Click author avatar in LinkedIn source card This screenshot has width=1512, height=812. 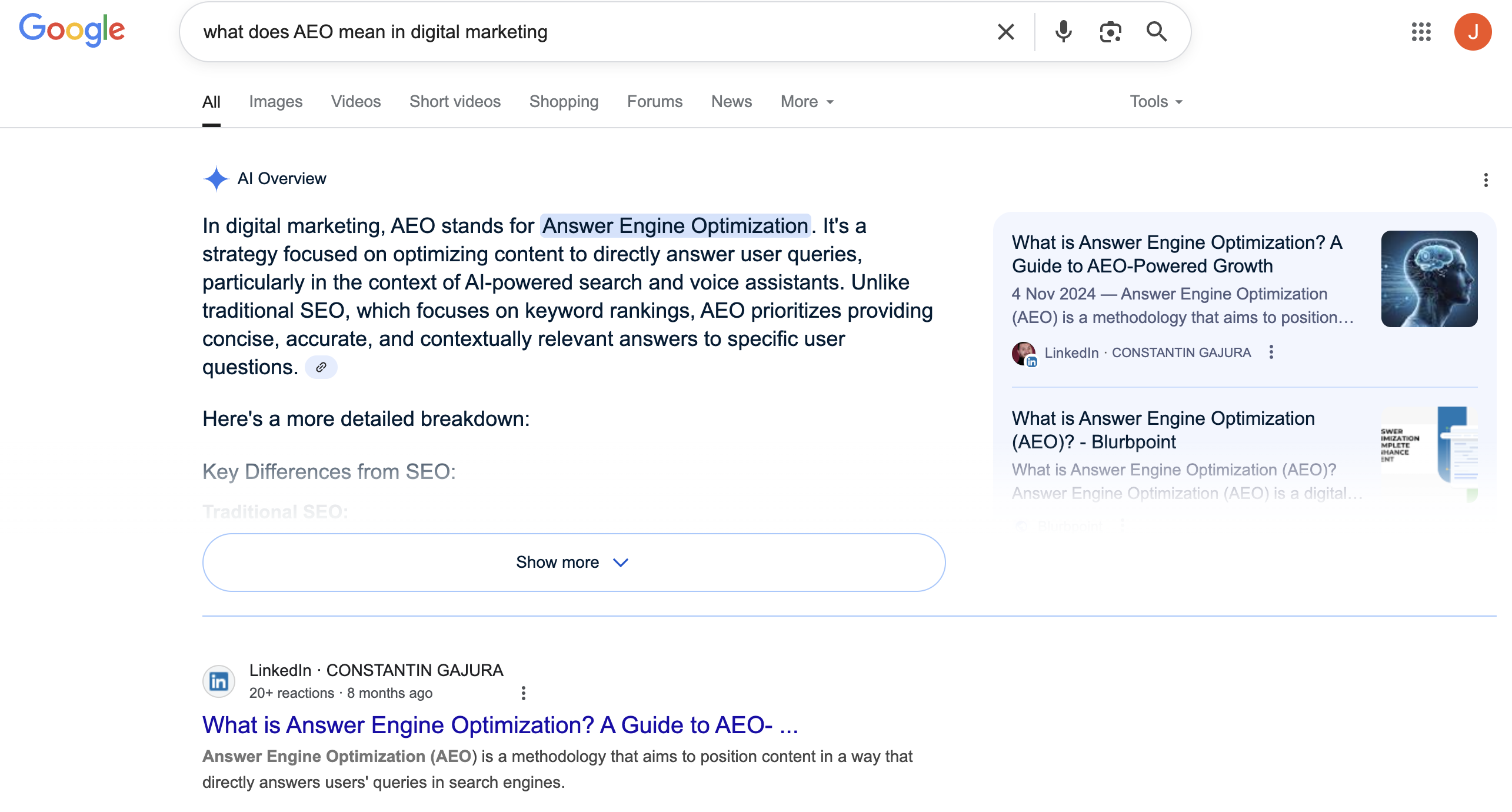[x=1024, y=354]
